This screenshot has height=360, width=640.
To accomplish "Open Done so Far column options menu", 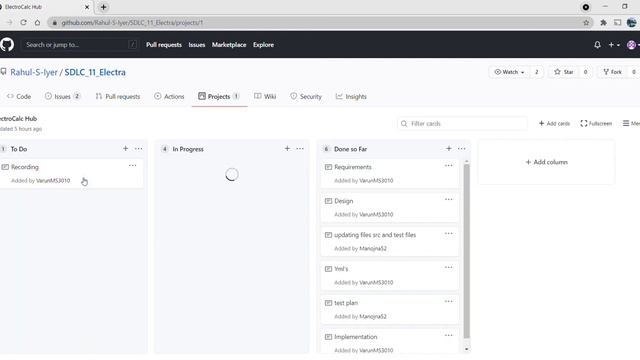I will tap(462, 149).
